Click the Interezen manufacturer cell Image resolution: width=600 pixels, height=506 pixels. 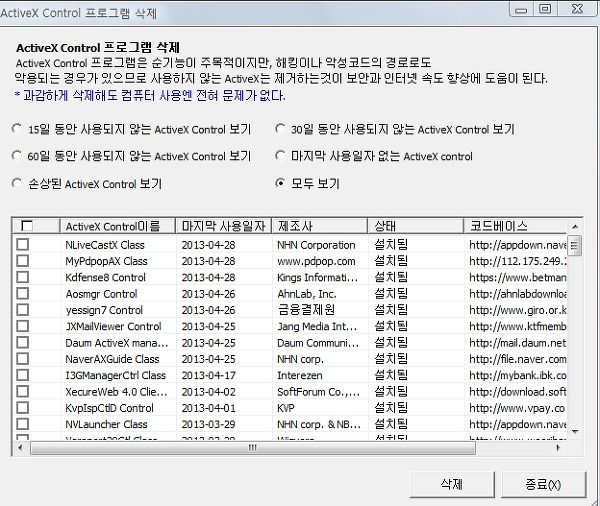click(300, 375)
